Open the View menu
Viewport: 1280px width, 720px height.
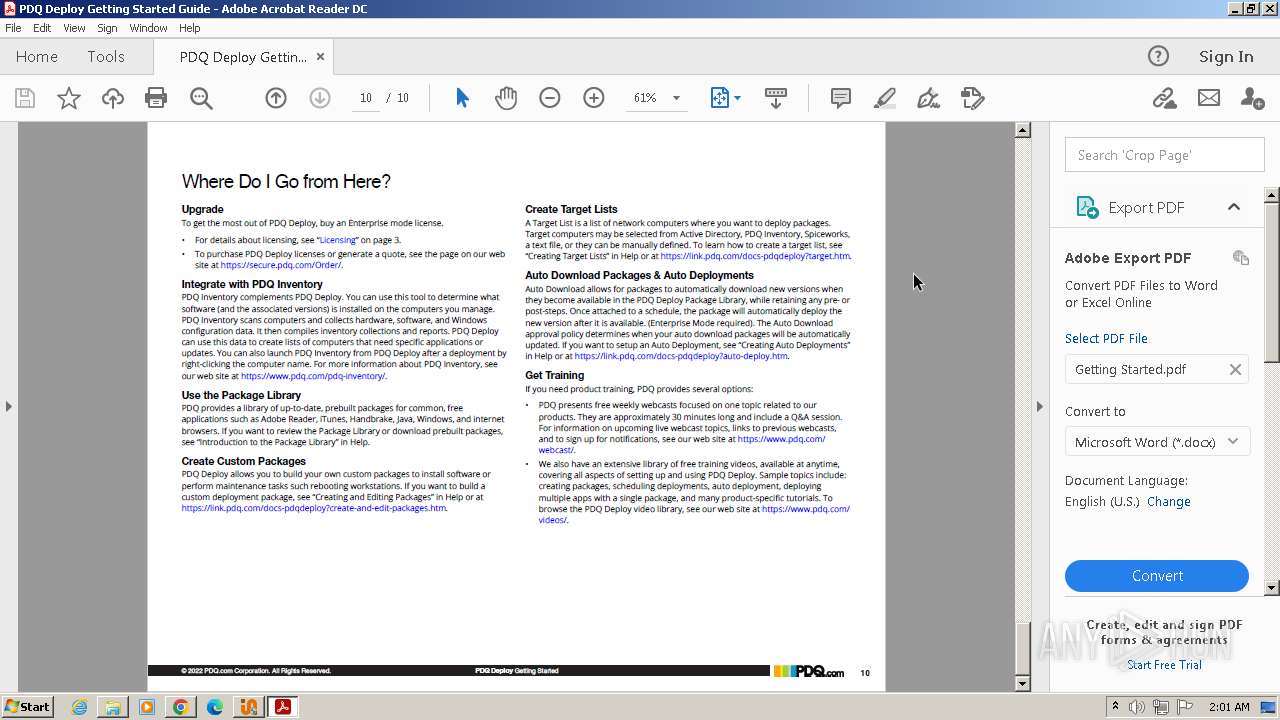(x=75, y=28)
